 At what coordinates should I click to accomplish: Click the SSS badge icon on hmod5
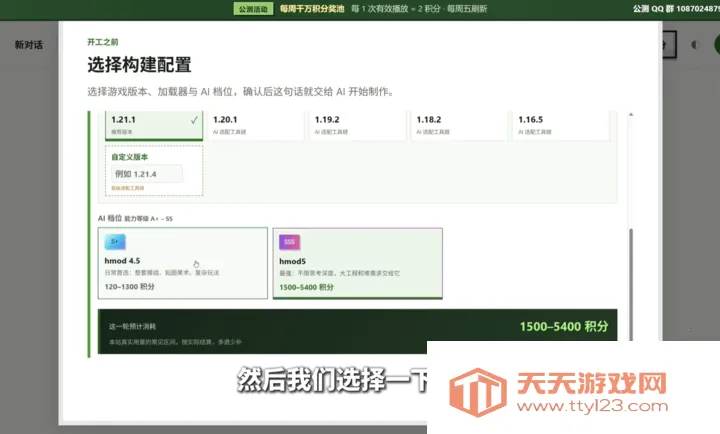[289, 242]
